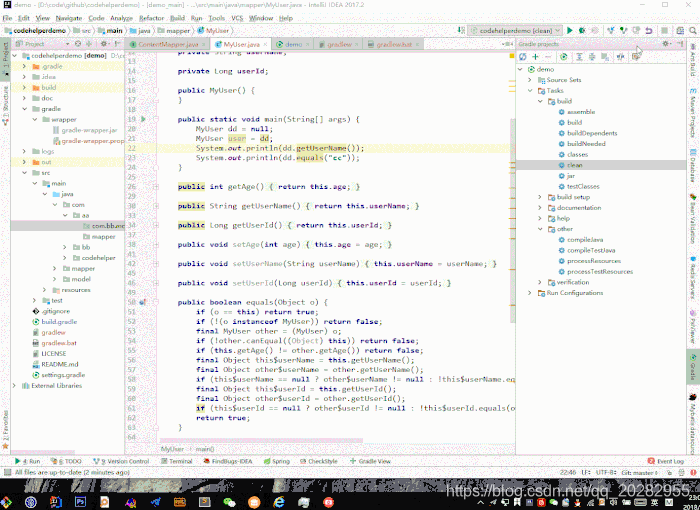Hide the Gradle projects panel
This screenshot has height=510, width=700.
[x=680, y=44]
